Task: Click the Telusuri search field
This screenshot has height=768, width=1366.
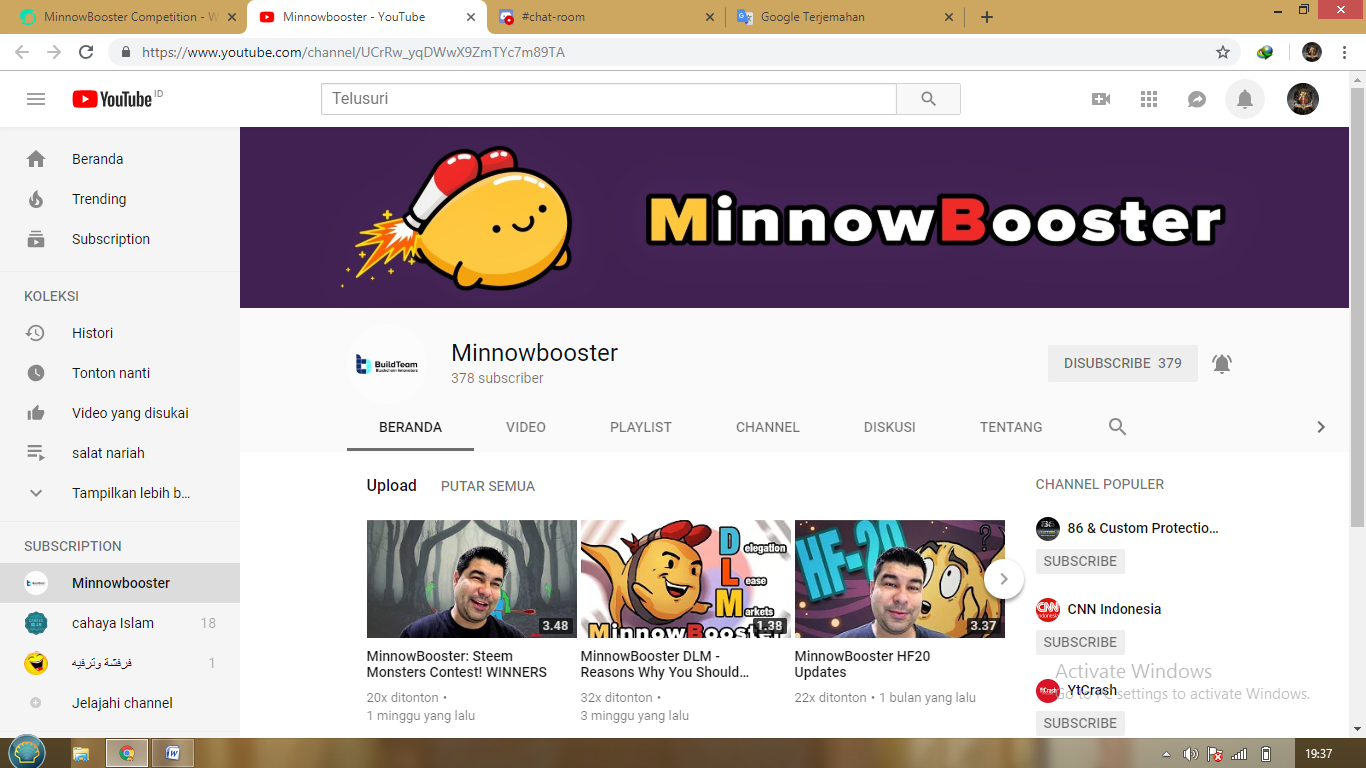Action: pyautogui.click(x=609, y=99)
